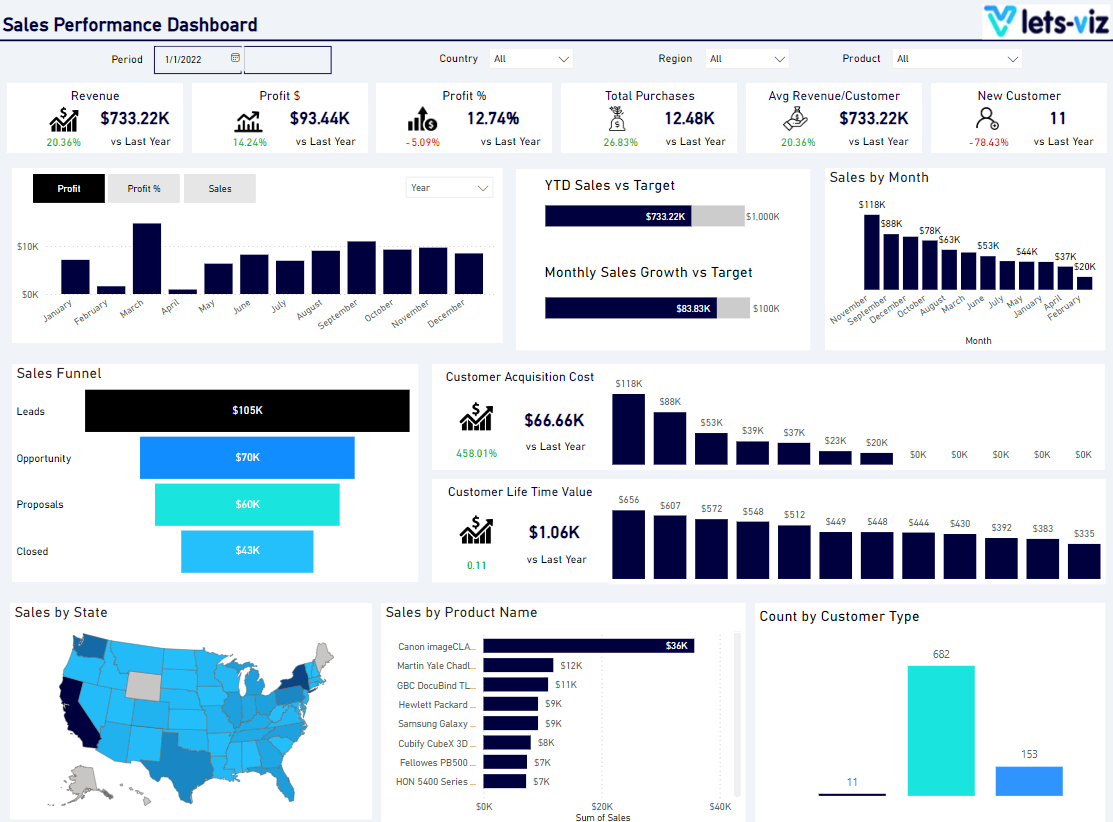Click the Customer Life Time Value trend icon
Screen dimensions: 1113x822
pos(476,527)
